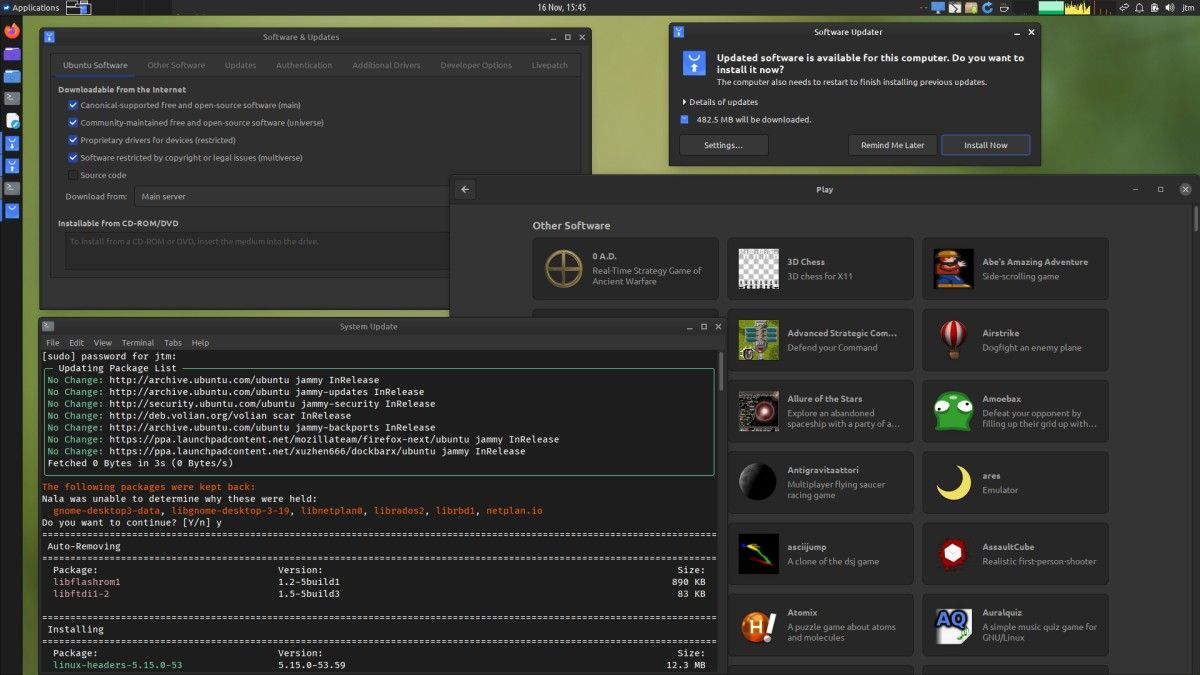Click the AssaultCube game icon
This screenshot has height=675, width=1200.
pos(953,554)
